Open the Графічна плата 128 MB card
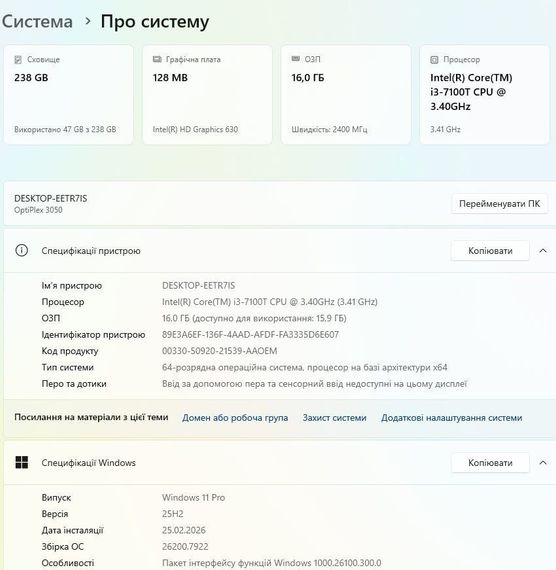Image resolution: width=556 pixels, height=570 pixels. tap(207, 95)
